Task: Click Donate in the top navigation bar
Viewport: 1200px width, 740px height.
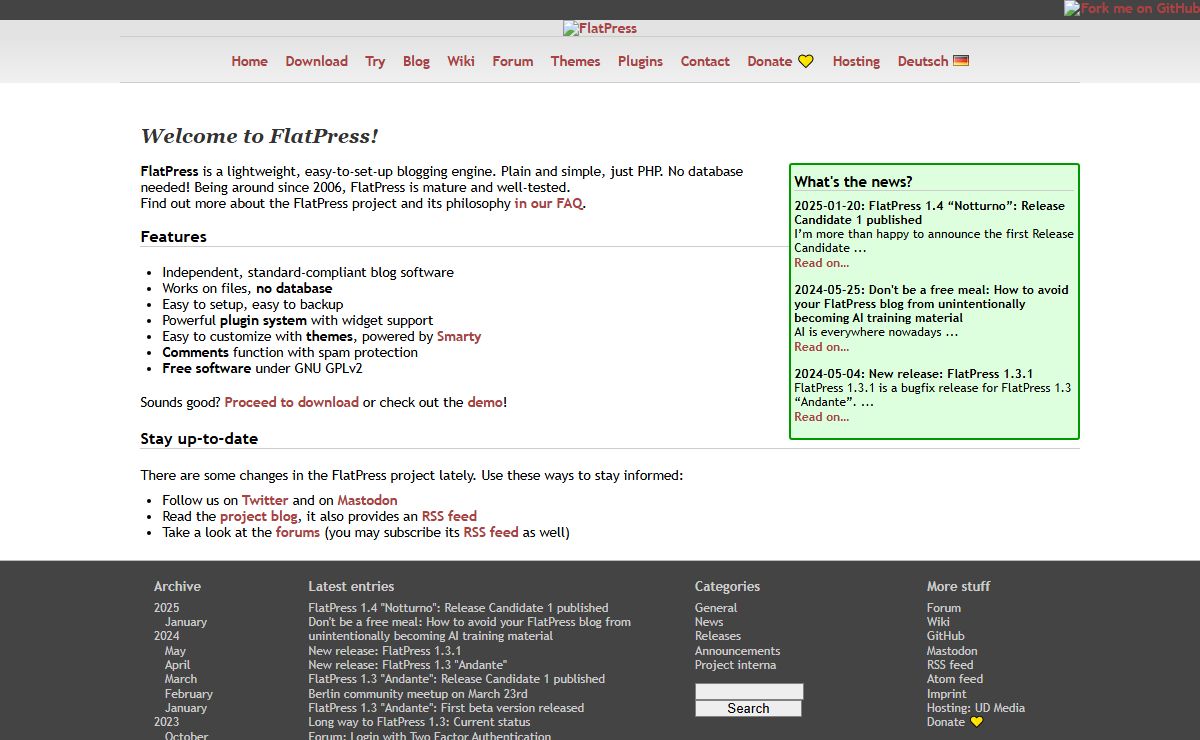Action: tap(780, 61)
